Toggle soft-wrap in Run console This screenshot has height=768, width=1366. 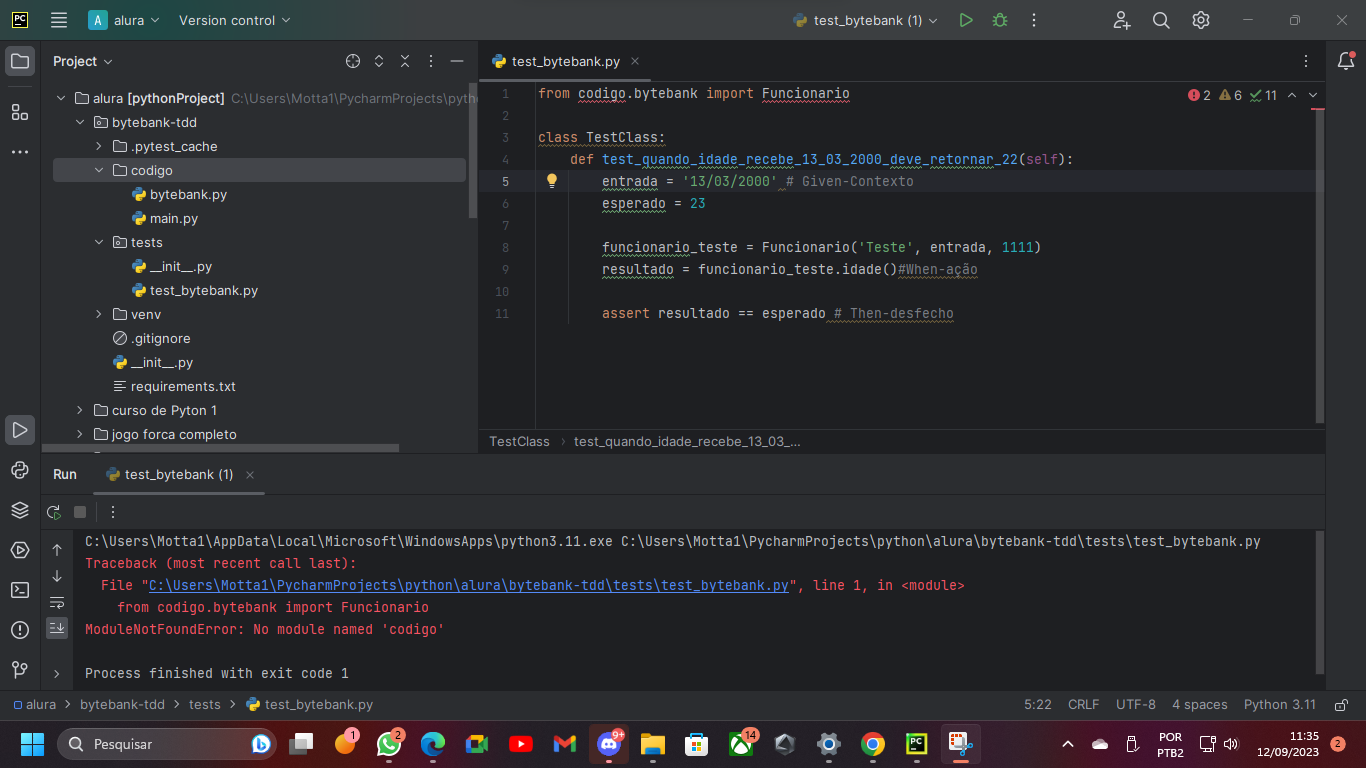coord(57,602)
